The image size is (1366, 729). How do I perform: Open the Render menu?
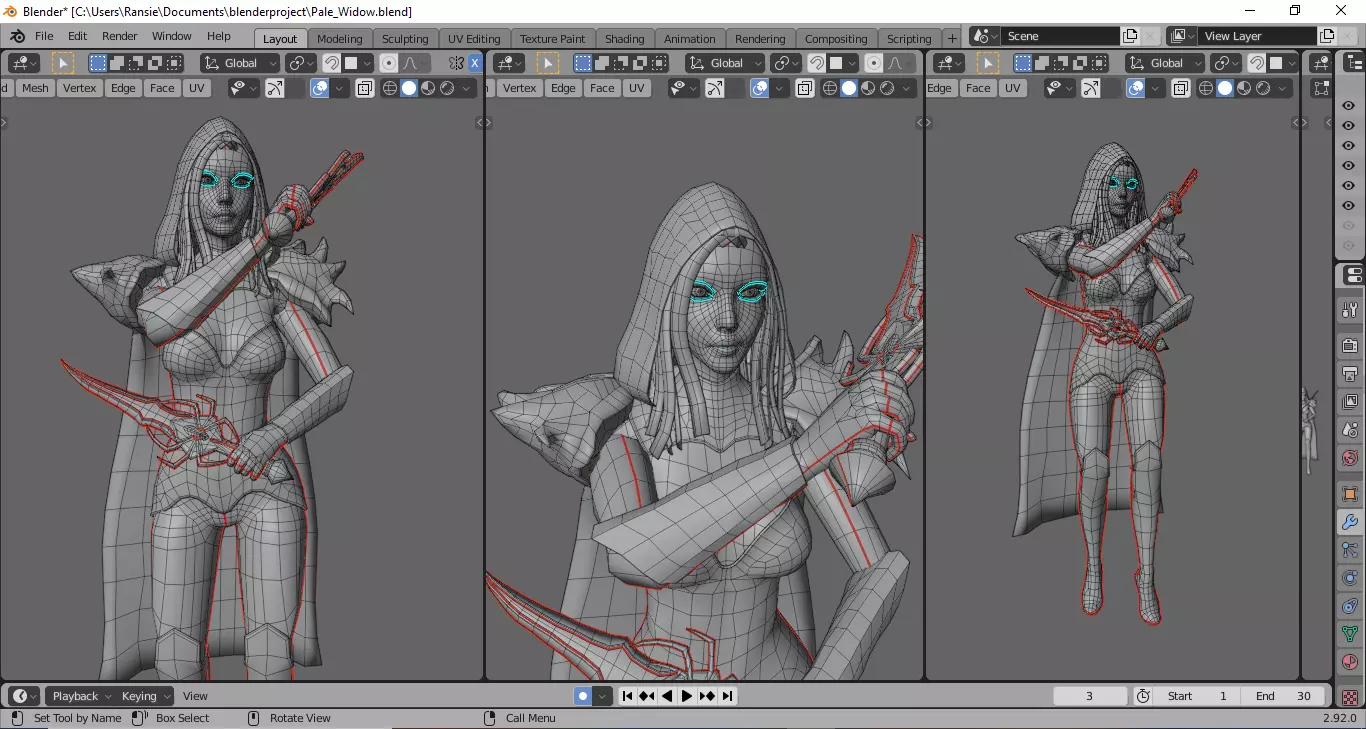[x=119, y=36]
